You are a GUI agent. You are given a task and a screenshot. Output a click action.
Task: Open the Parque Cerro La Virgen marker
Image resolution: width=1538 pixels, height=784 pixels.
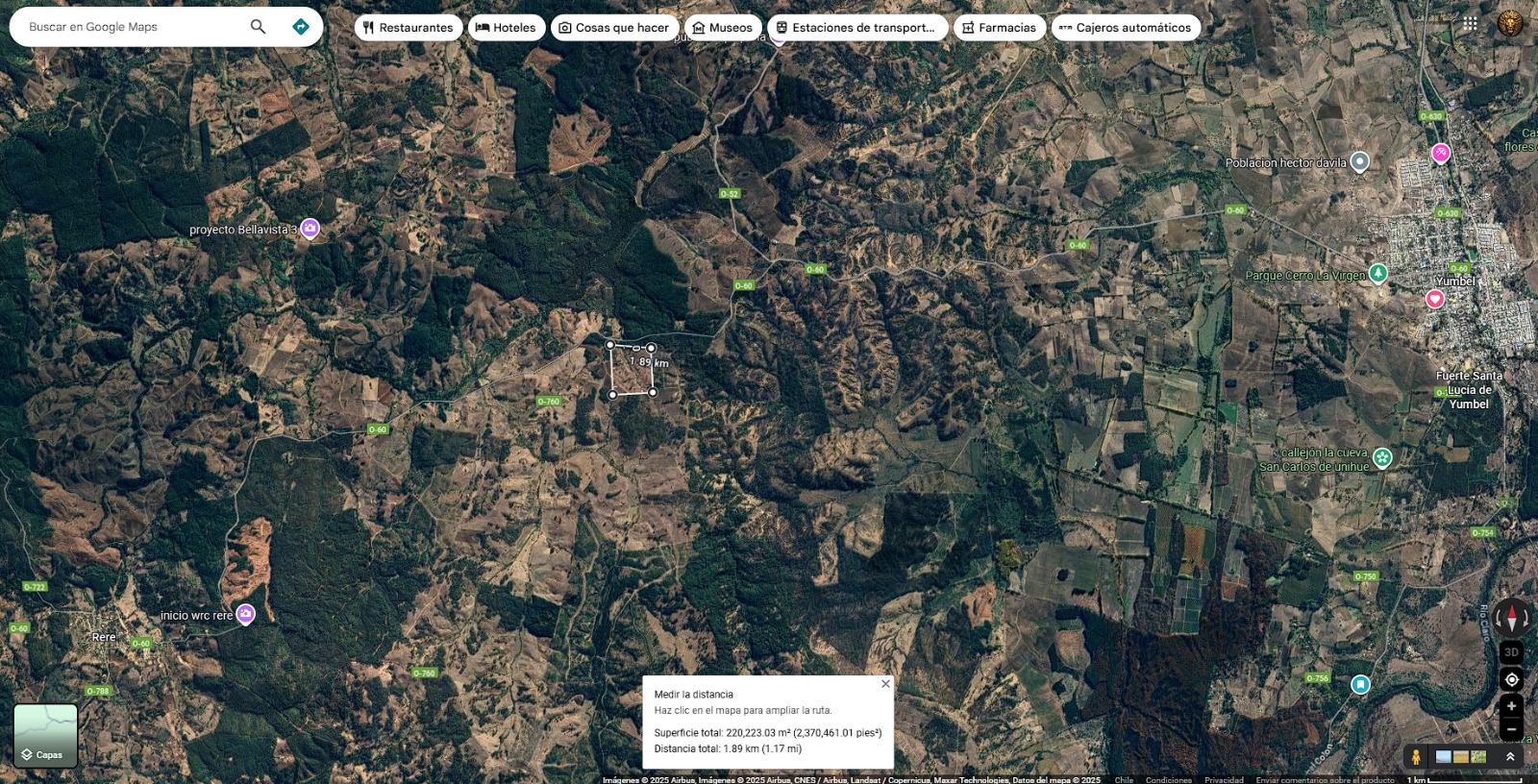tap(1377, 274)
